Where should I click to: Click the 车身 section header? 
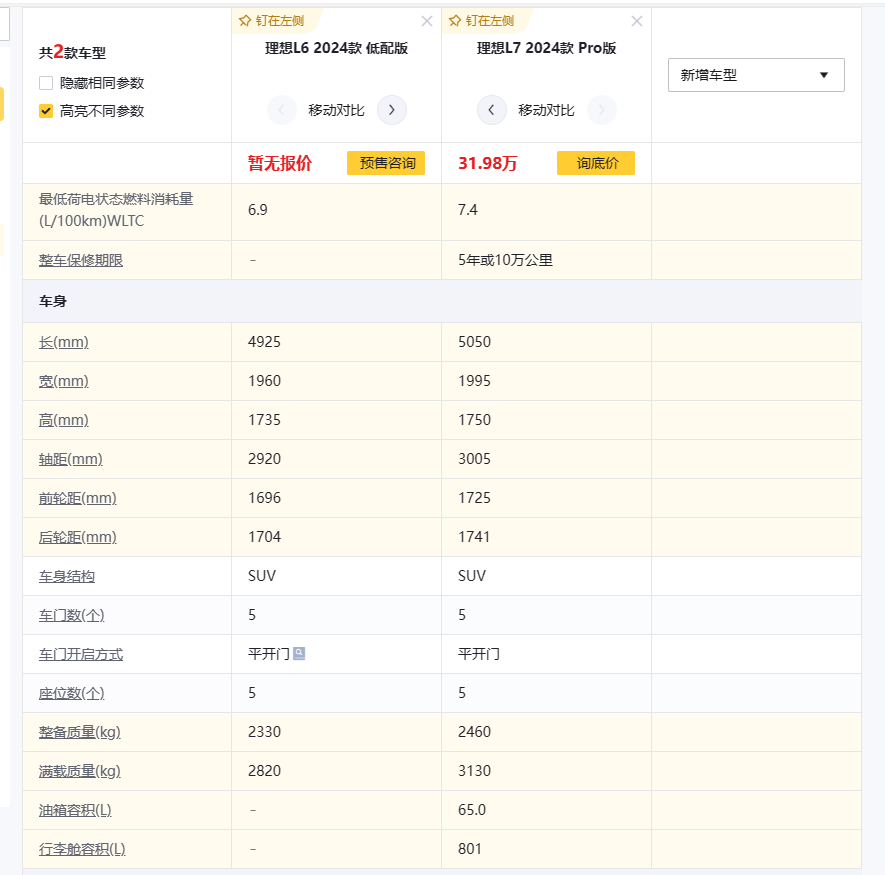click(x=52, y=301)
